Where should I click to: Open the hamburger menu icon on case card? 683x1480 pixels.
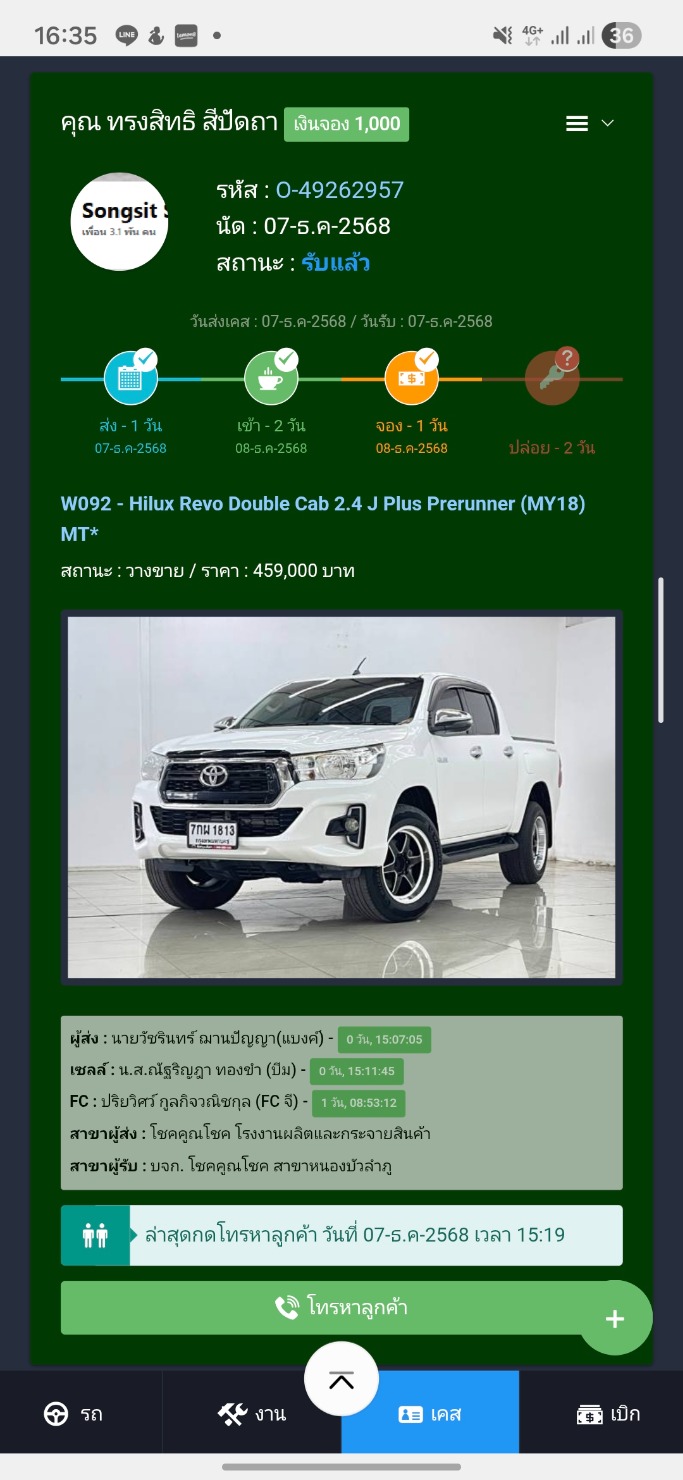point(577,124)
